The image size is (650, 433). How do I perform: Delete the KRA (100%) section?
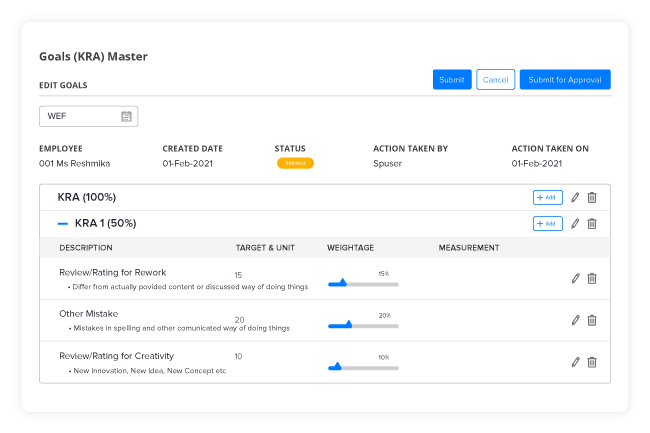point(592,198)
